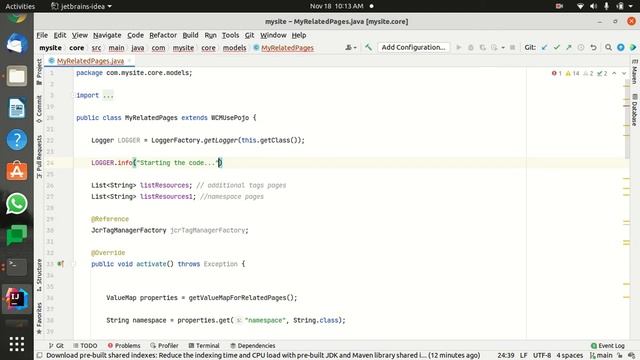This screenshot has width=640, height=360.
Task: Open the Refactor menu
Action: pos(163,35)
